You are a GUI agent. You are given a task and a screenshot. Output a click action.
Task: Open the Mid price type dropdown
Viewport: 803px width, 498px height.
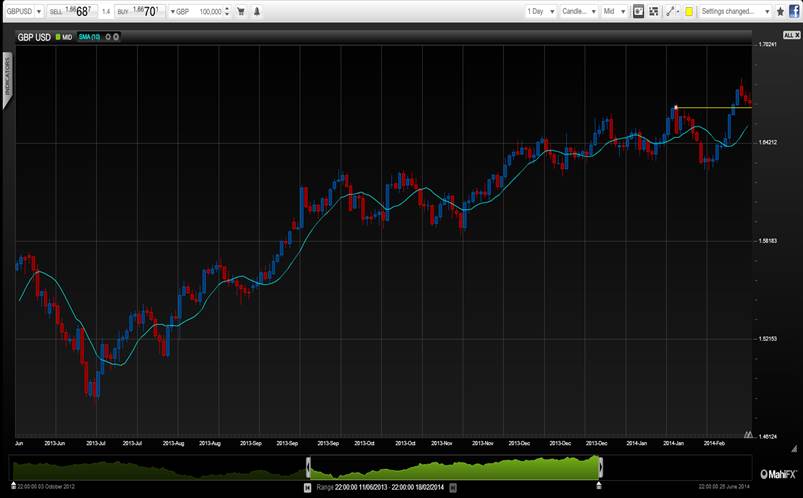[615, 12]
